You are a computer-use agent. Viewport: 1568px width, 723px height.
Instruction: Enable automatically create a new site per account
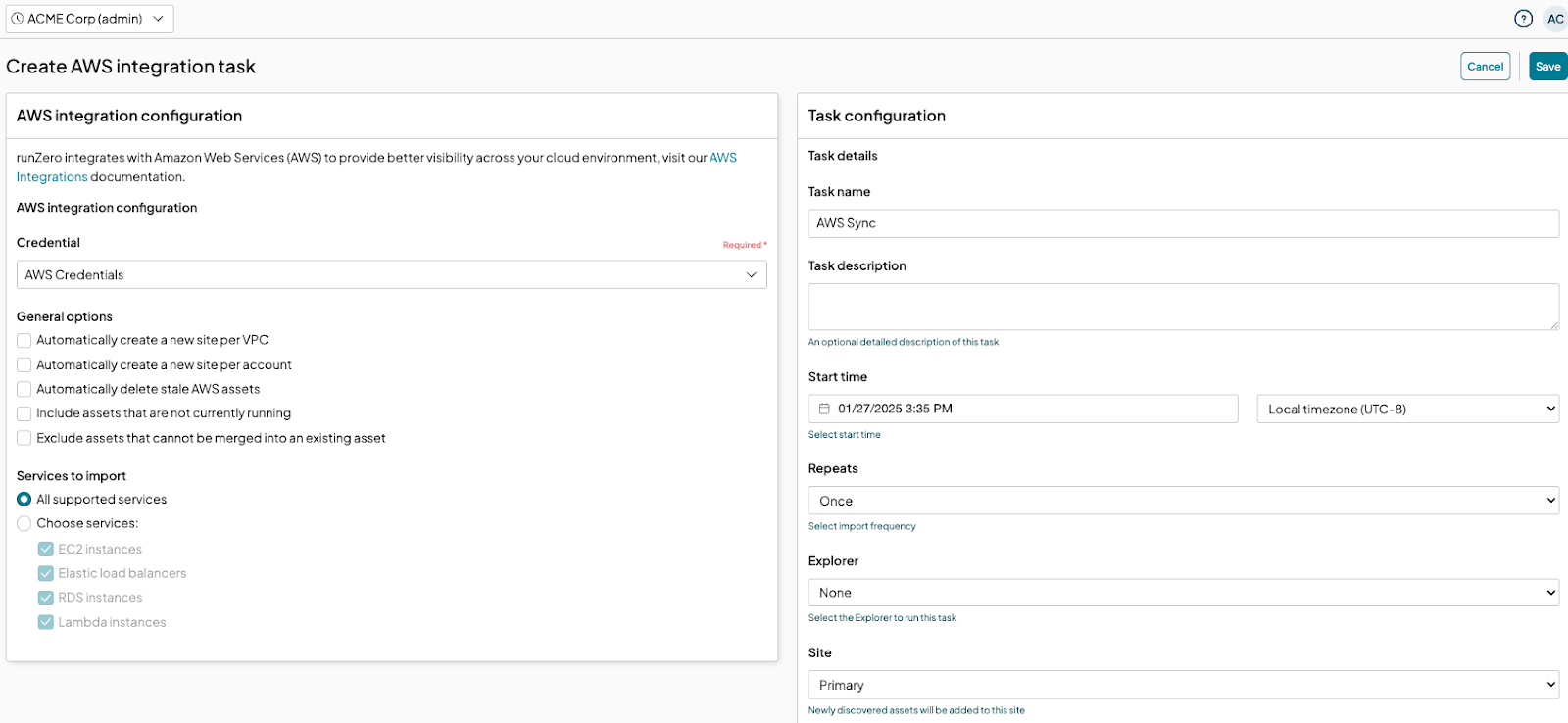tap(24, 365)
